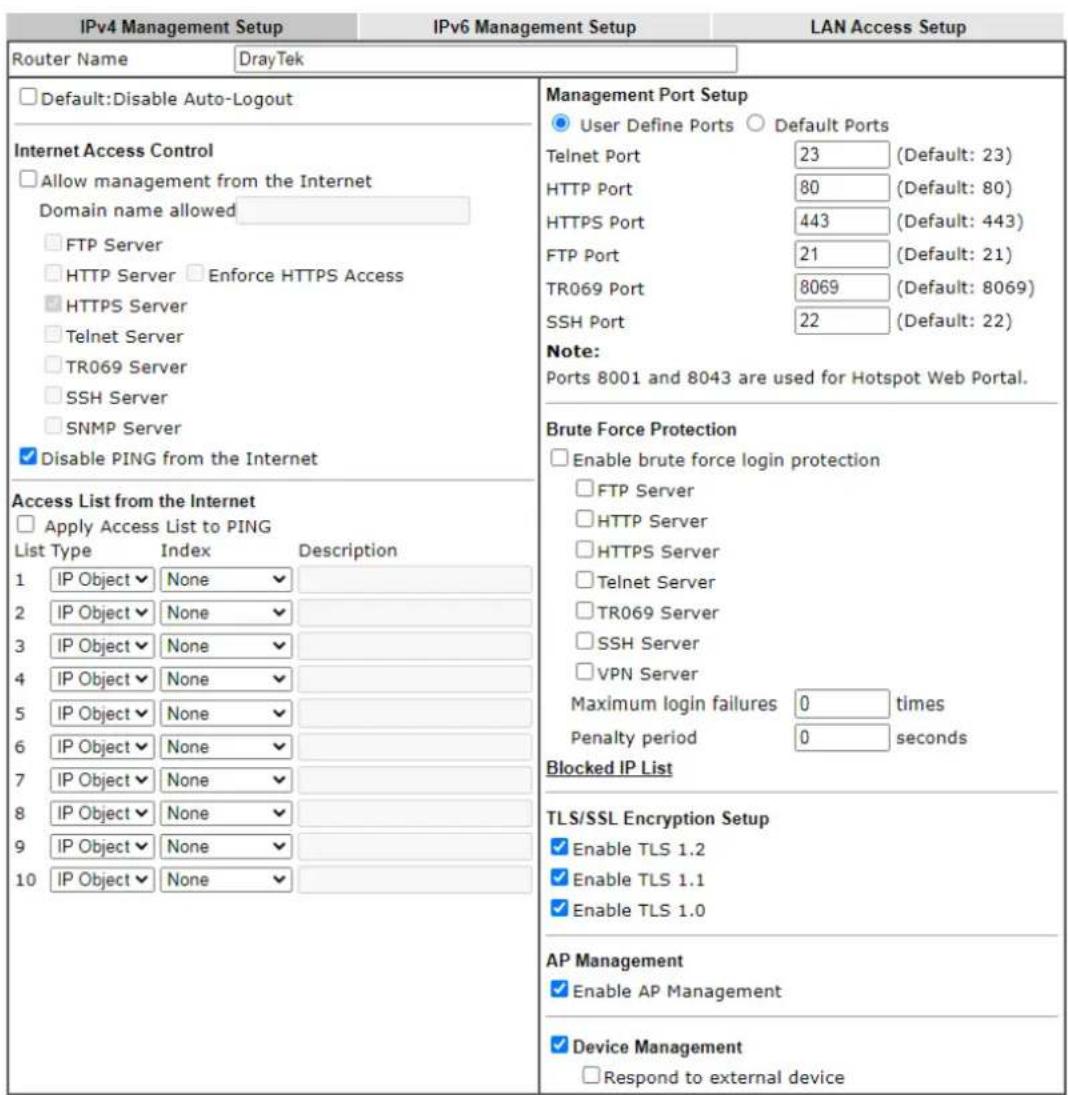
Task: Open List Type dropdown for row 3
Action: (102, 646)
